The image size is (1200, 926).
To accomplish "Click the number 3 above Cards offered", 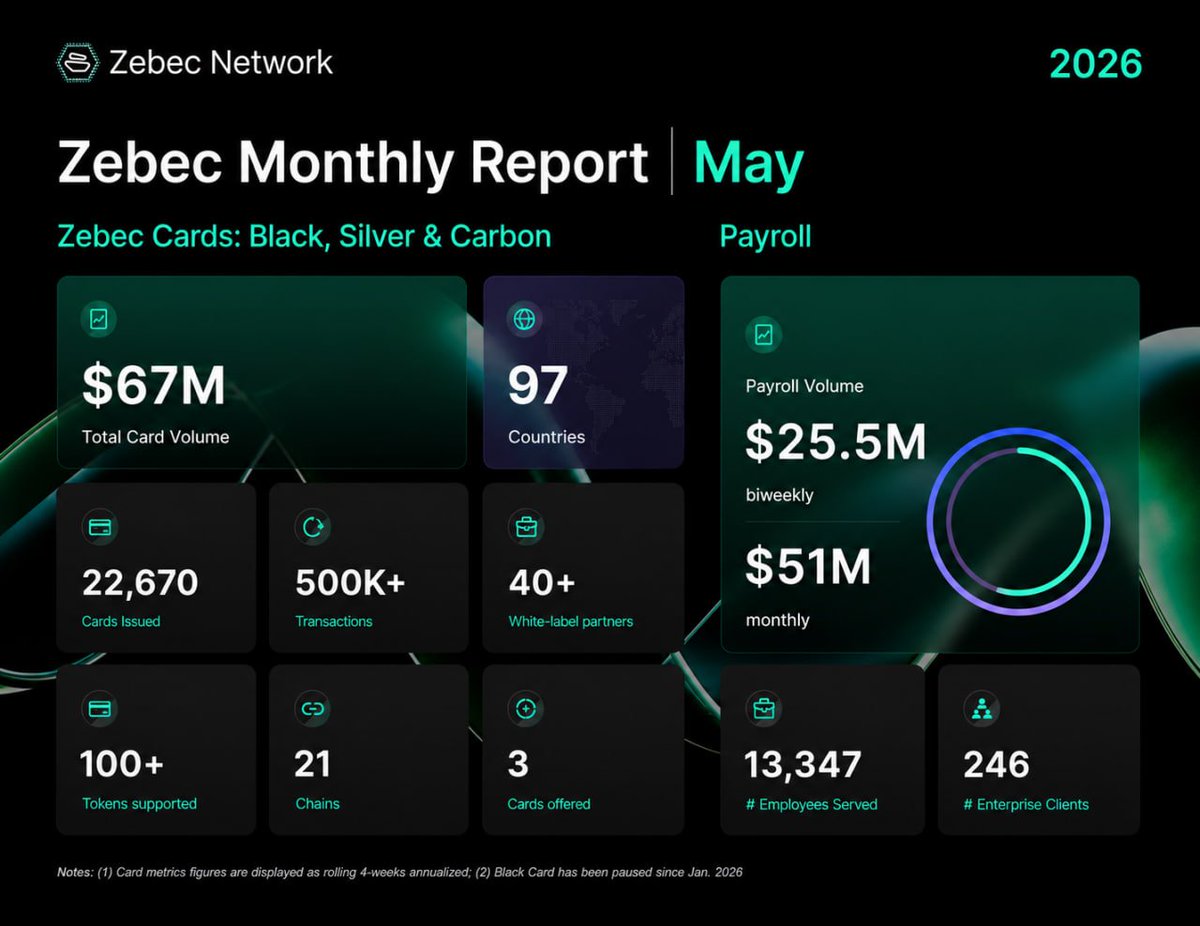I will 518,764.
